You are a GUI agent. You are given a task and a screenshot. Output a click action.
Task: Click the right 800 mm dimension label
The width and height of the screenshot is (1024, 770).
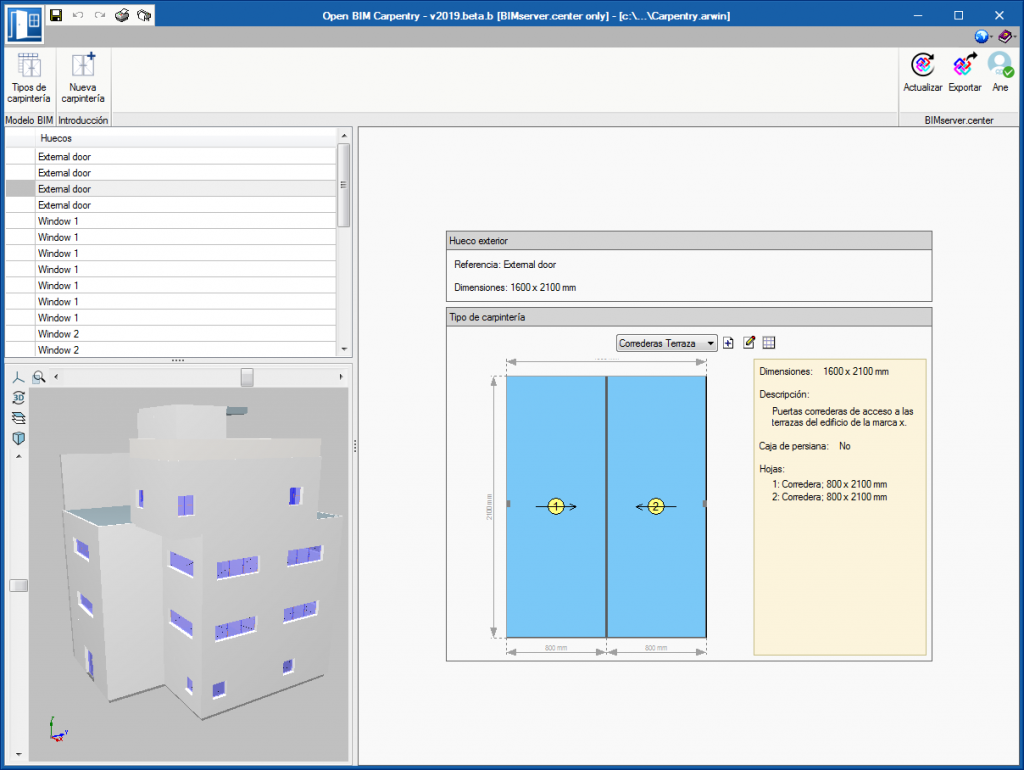656,648
